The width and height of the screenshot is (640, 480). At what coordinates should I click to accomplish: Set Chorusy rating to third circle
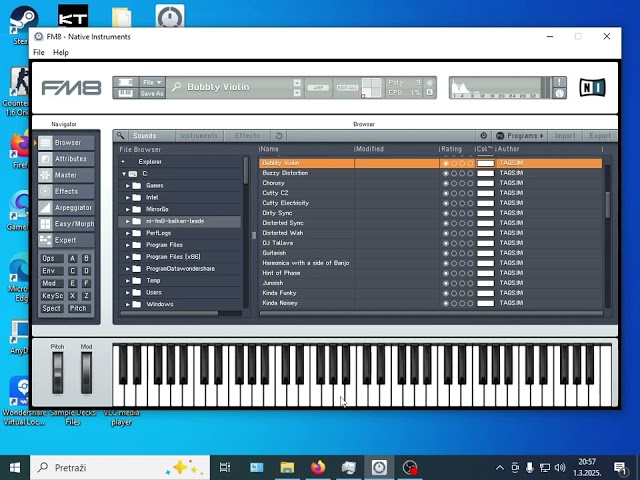tap(462, 183)
